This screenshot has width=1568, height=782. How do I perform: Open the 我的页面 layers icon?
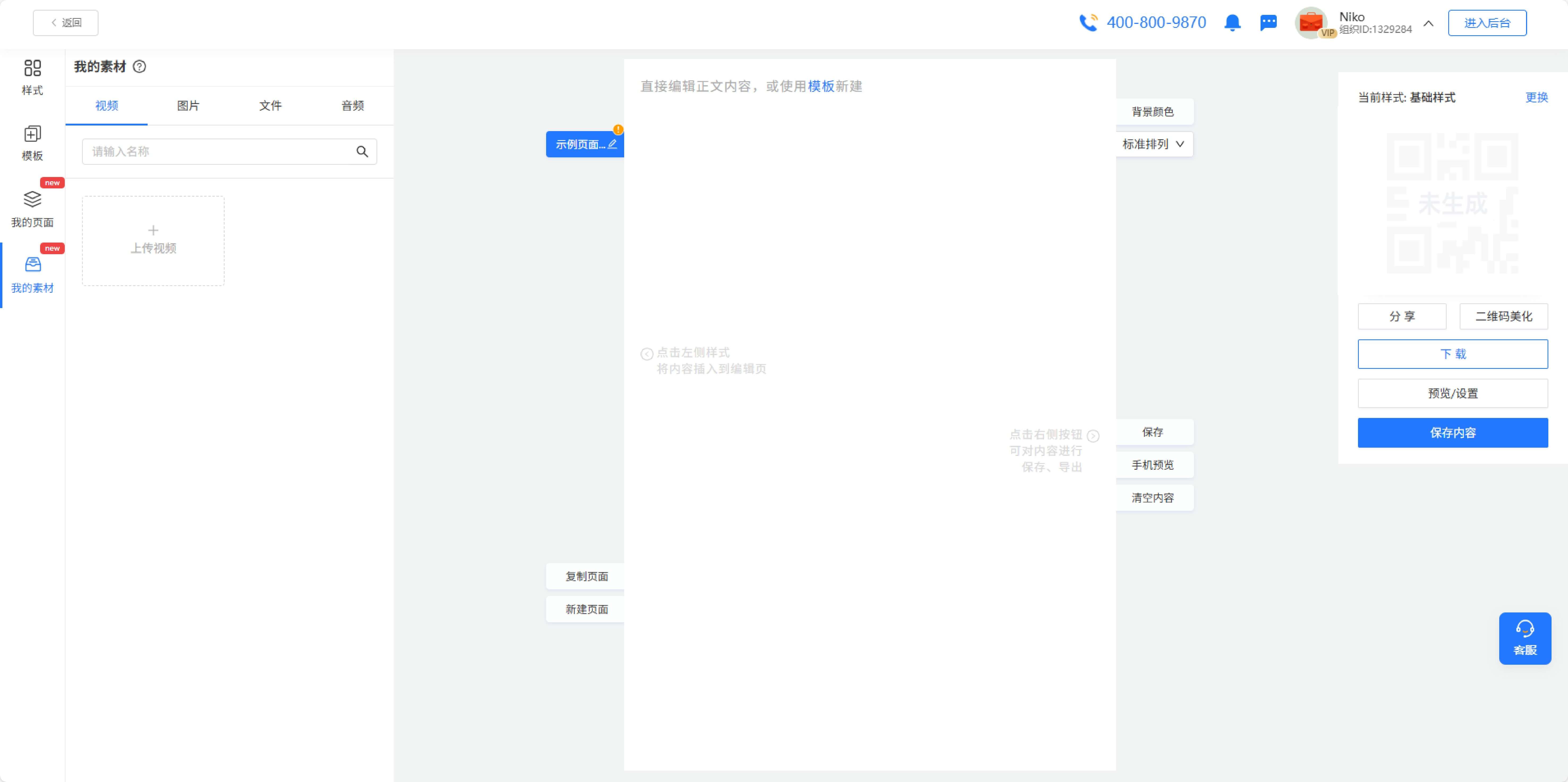32,200
